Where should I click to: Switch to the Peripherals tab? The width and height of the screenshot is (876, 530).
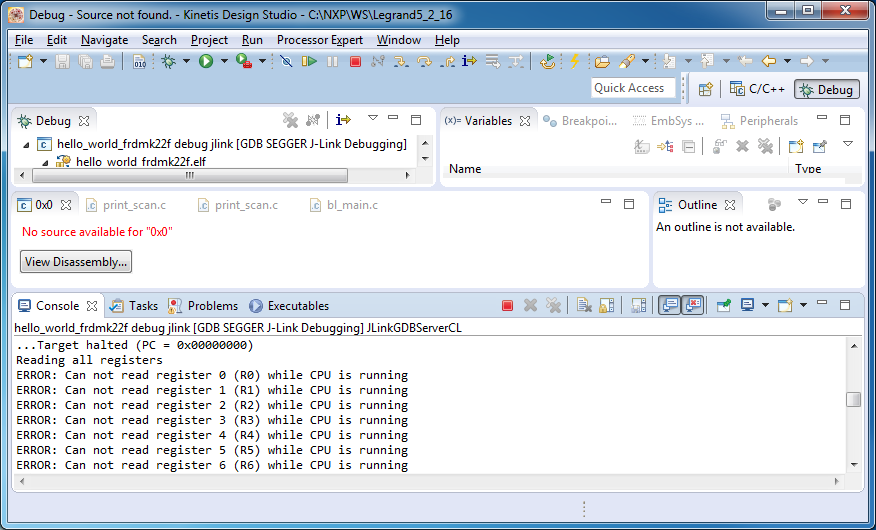(x=759, y=121)
